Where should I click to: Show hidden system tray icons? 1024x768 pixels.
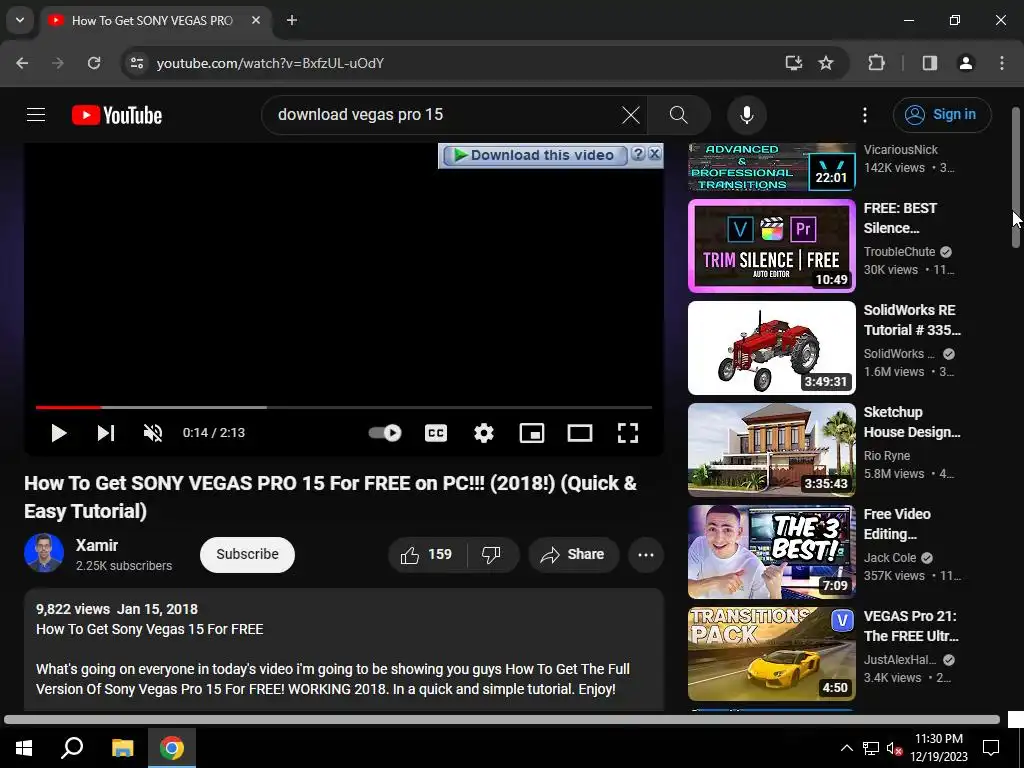[846, 748]
